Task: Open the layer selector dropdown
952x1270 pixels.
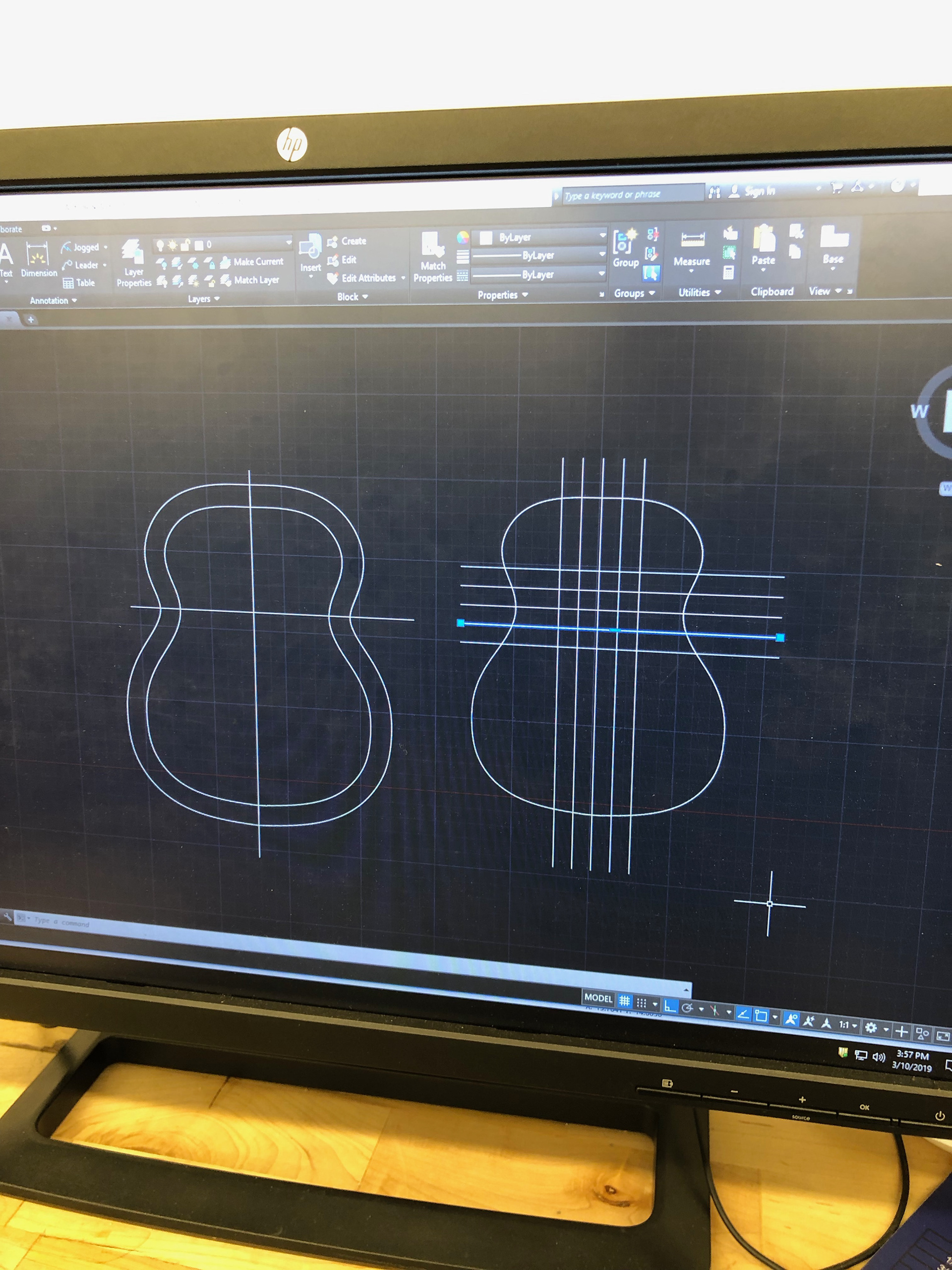Action: (224, 245)
